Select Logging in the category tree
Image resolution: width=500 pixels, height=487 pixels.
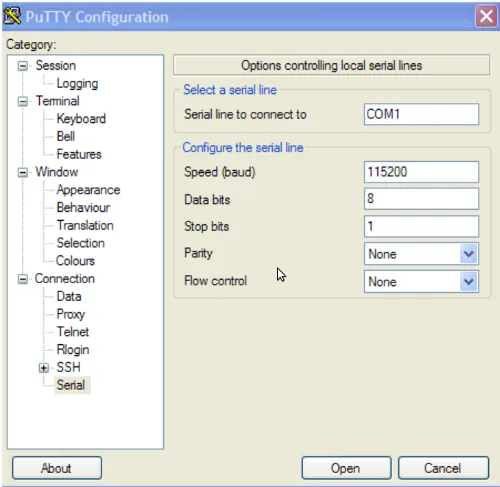click(77, 83)
